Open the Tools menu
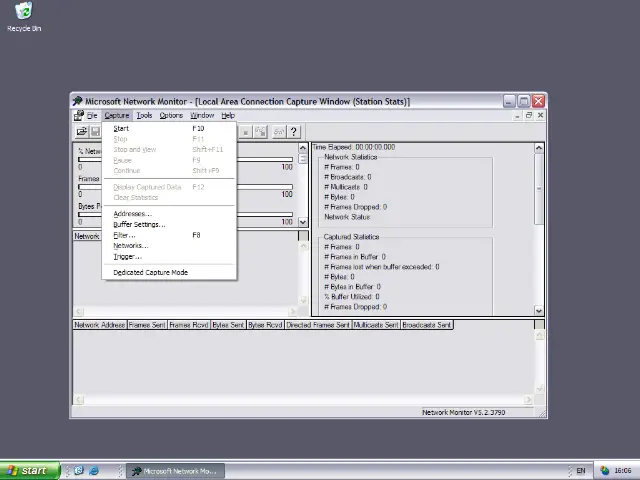 144,116
